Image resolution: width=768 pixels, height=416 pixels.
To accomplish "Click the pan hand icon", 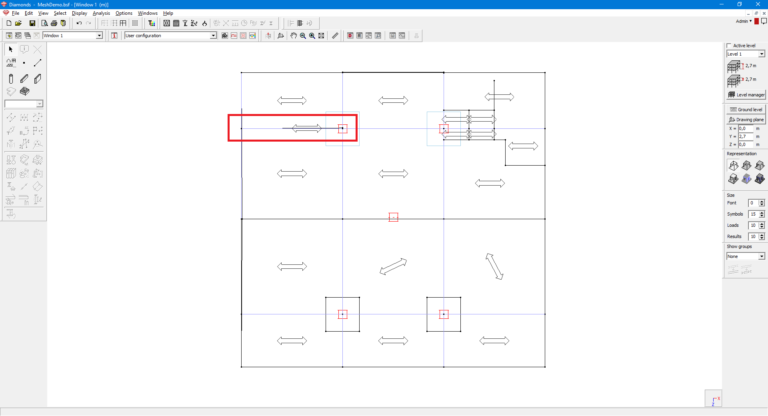I will 293,36.
